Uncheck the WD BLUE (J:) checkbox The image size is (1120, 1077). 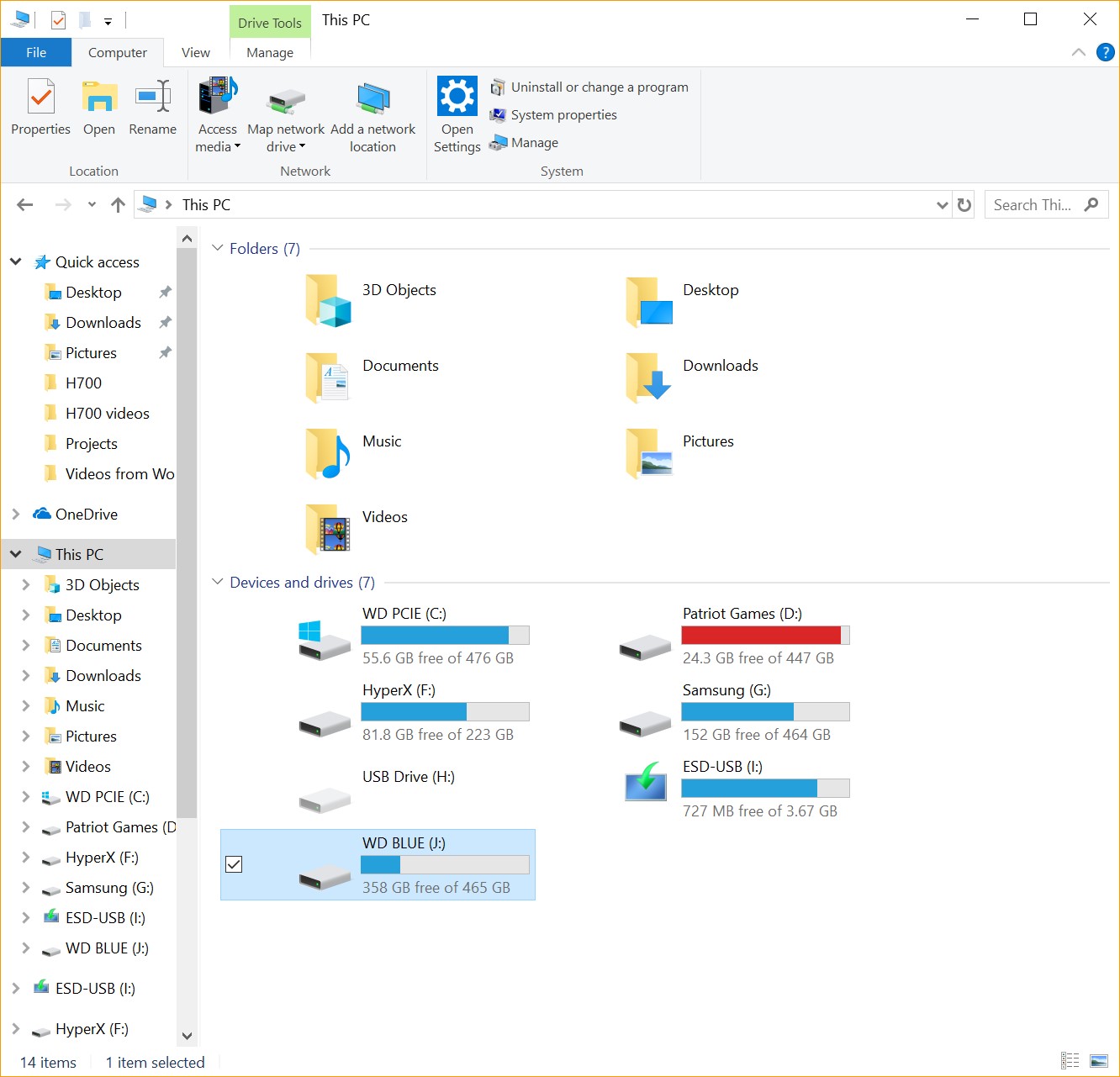point(234,864)
